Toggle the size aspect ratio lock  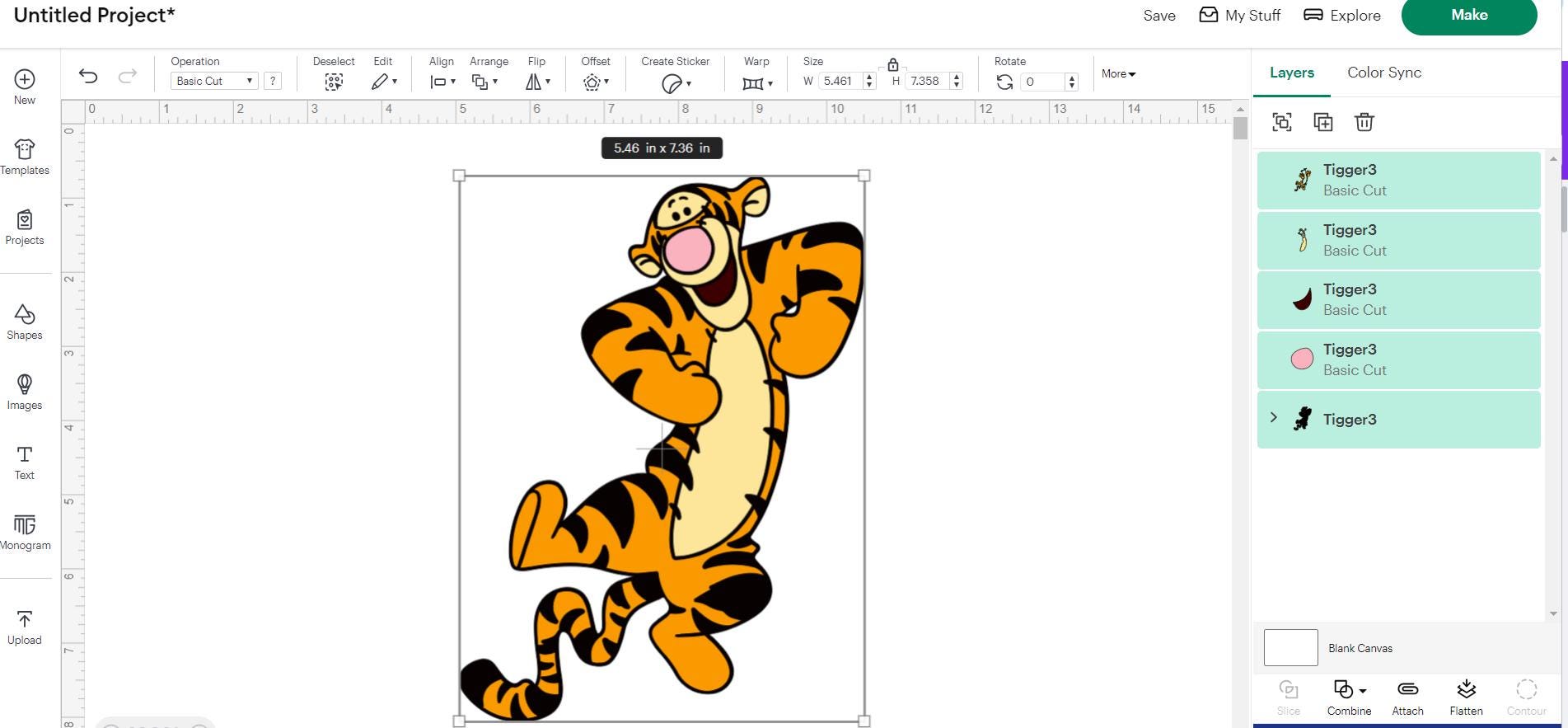click(892, 64)
